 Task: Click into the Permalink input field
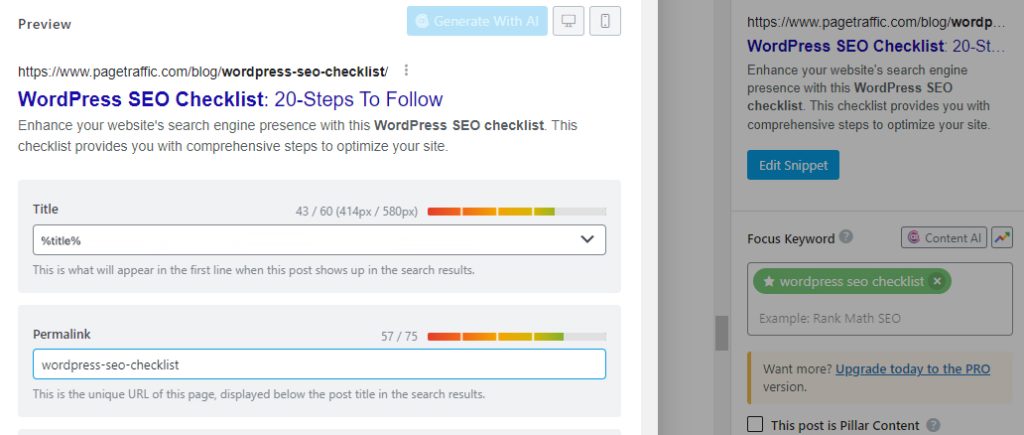(x=319, y=364)
